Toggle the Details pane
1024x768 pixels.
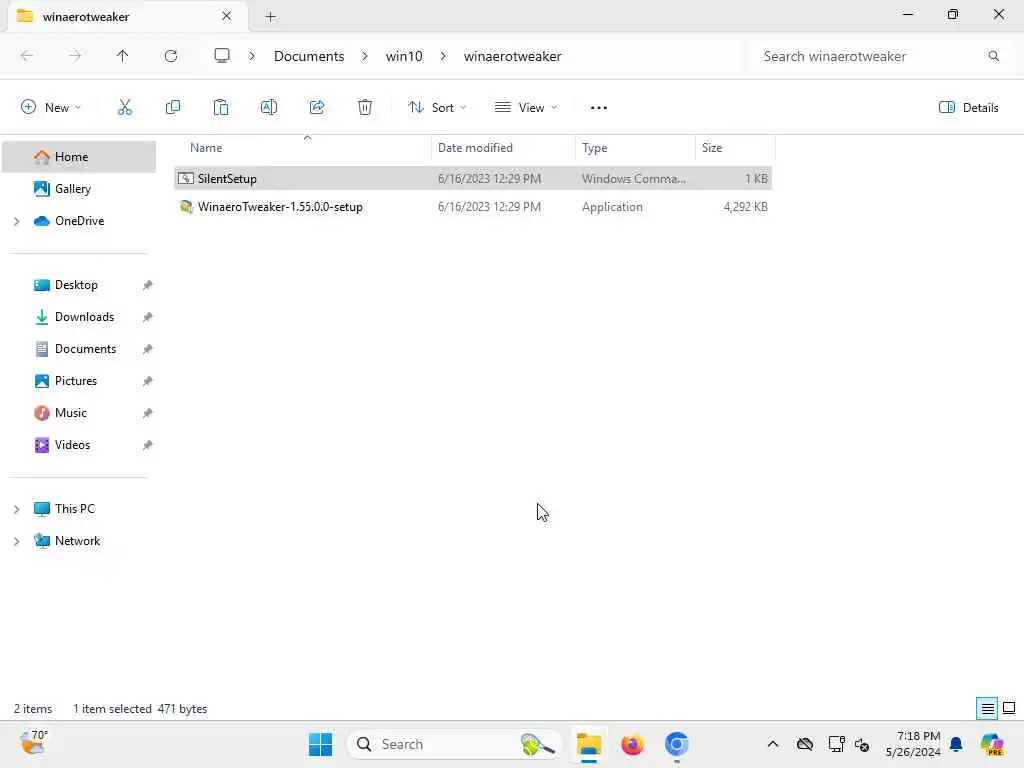(968, 108)
